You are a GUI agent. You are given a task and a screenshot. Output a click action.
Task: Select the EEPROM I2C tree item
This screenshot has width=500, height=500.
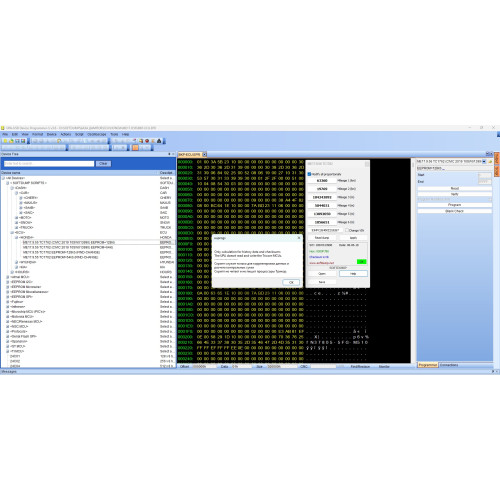[22, 282]
